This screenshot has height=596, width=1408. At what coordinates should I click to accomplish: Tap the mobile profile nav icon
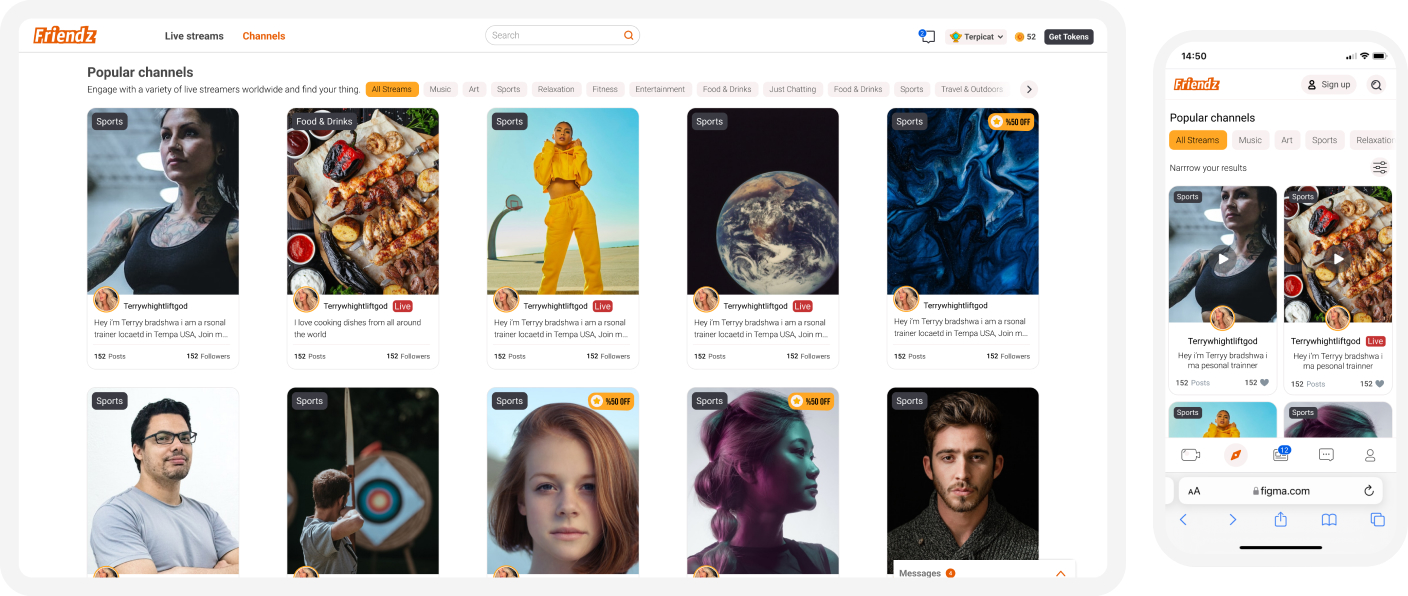(1371, 455)
